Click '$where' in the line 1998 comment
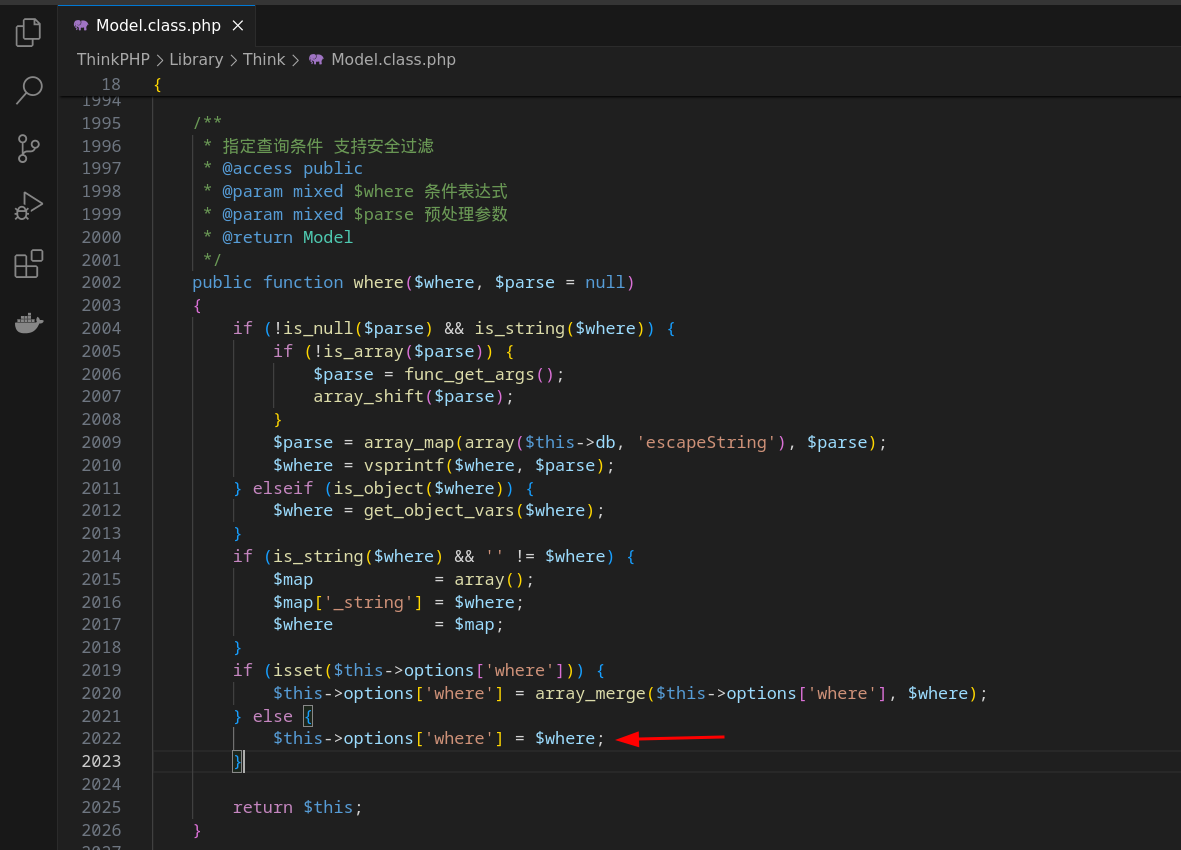The image size is (1181, 850). 383,191
